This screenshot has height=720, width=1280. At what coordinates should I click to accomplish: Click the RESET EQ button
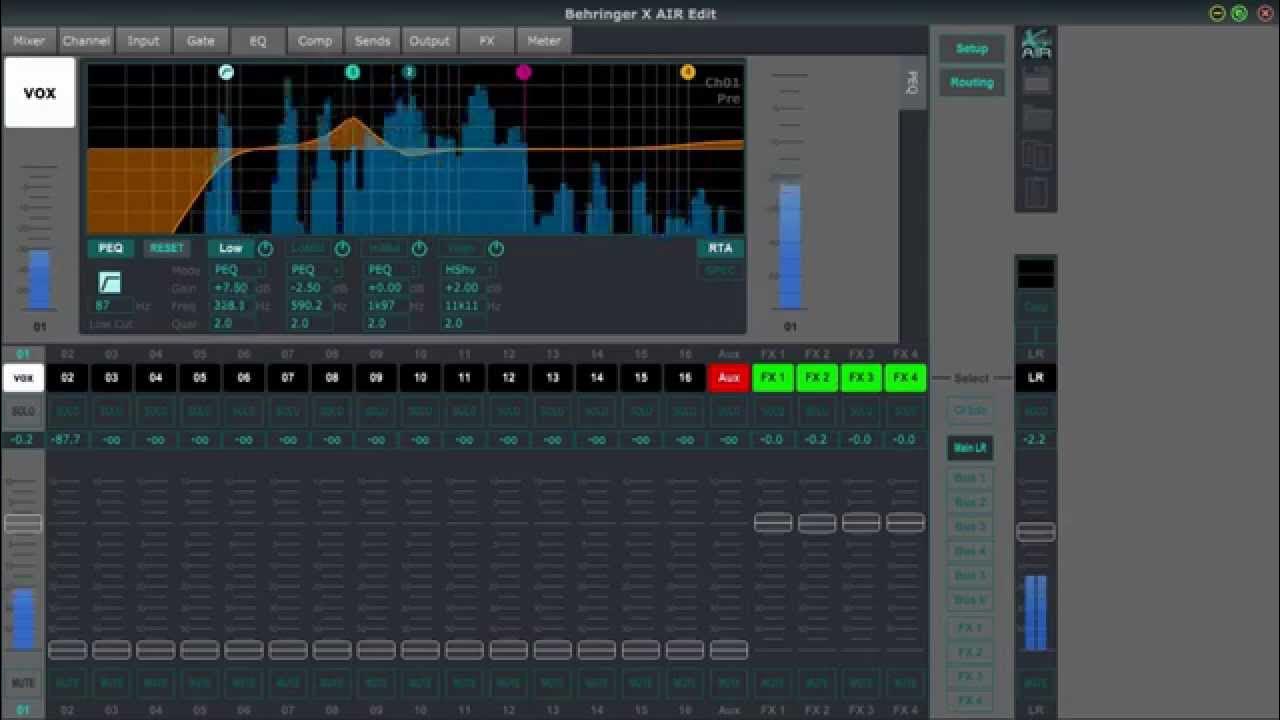coord(167,248)
